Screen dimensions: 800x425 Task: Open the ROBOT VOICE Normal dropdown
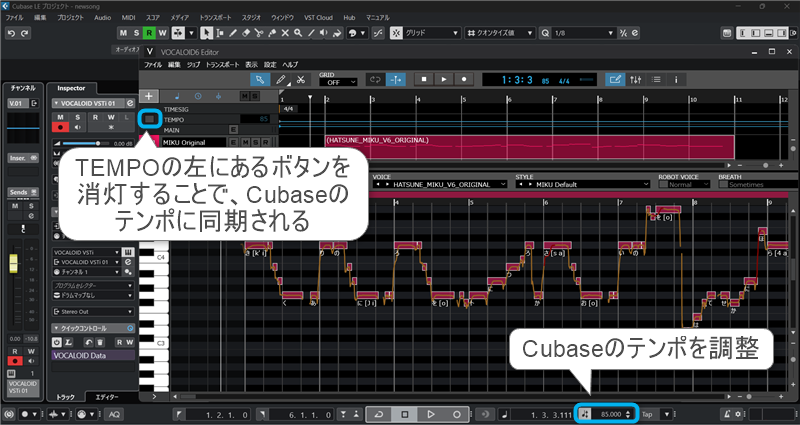685,184
